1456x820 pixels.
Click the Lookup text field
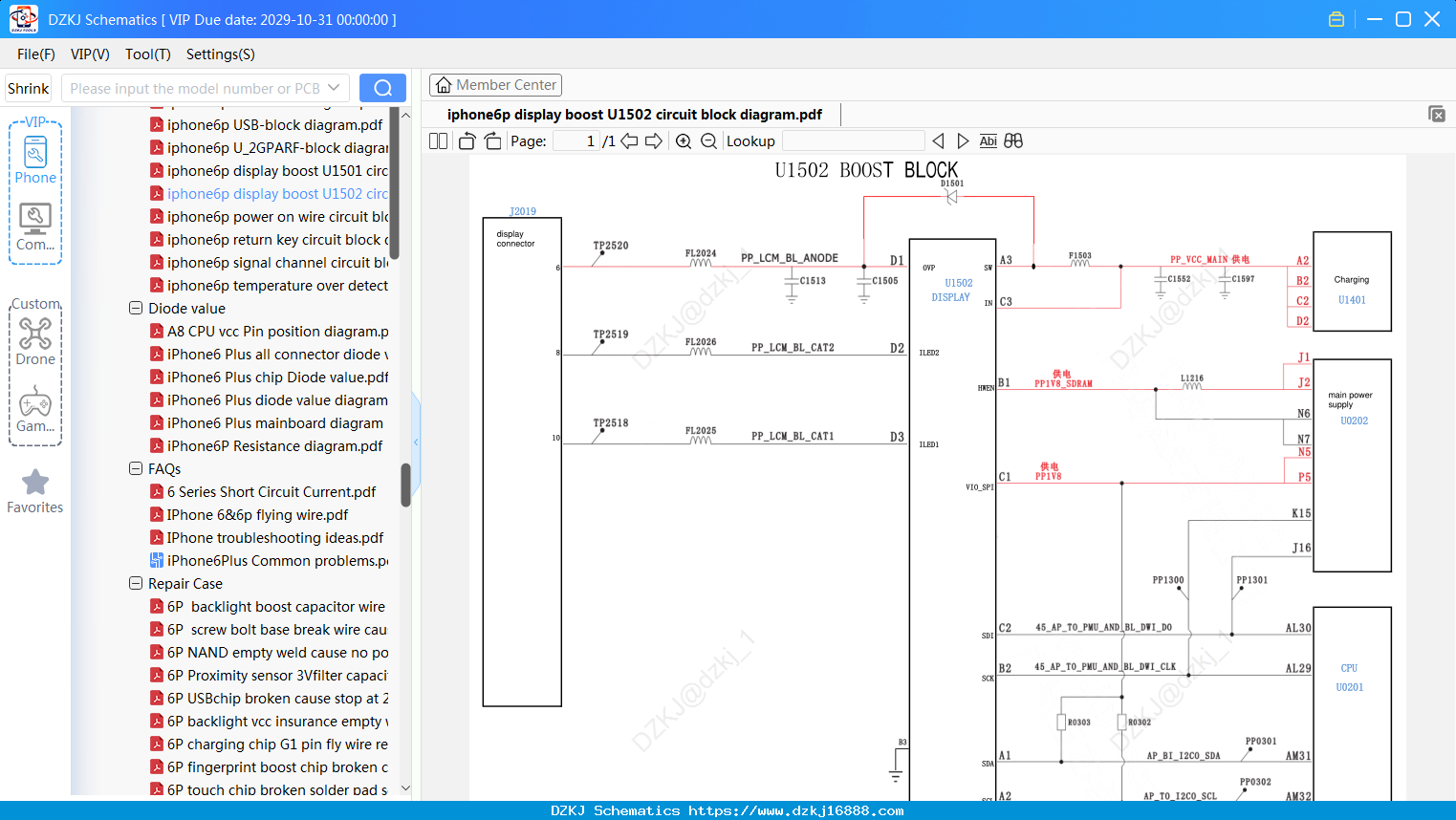pyautogui.click(x=854, y=140)
